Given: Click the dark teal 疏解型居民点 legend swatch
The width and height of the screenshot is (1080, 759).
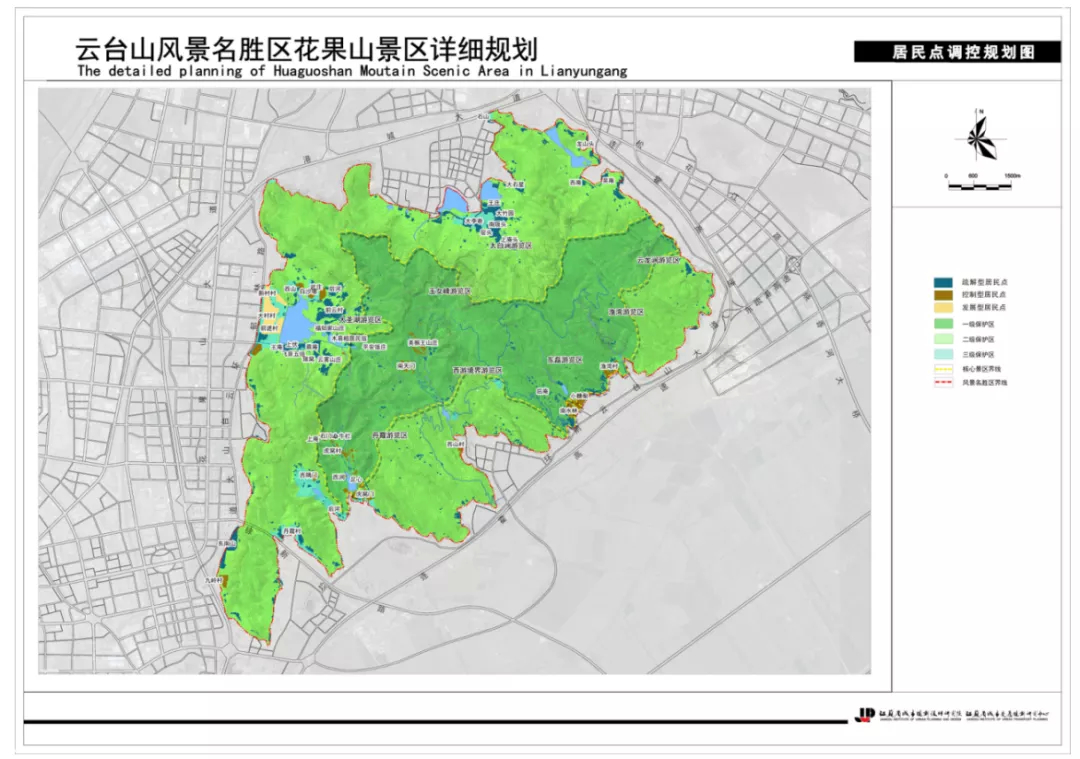Looking at the screenshot, I should click(x=943, y=282).
